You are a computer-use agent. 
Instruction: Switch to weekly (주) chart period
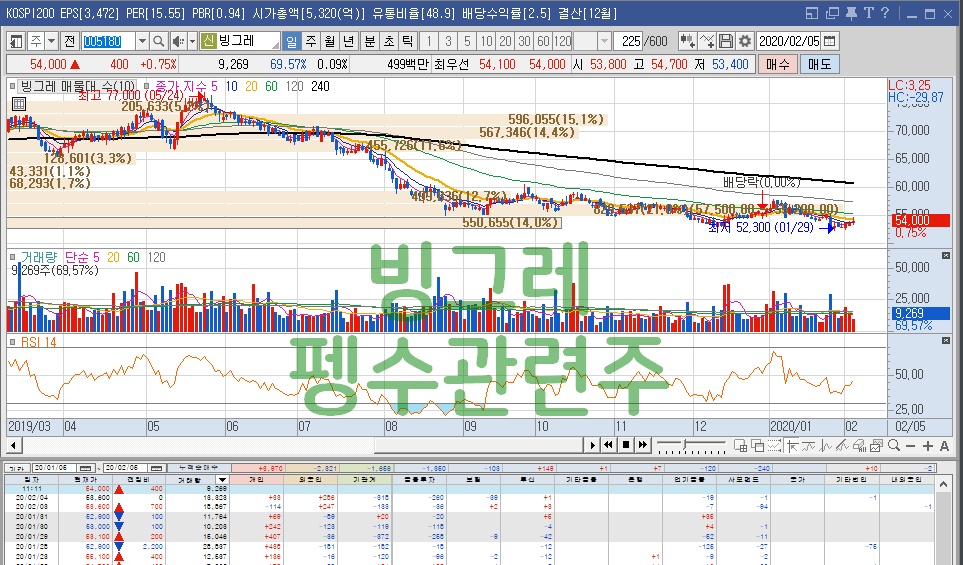tap(311, 41)
